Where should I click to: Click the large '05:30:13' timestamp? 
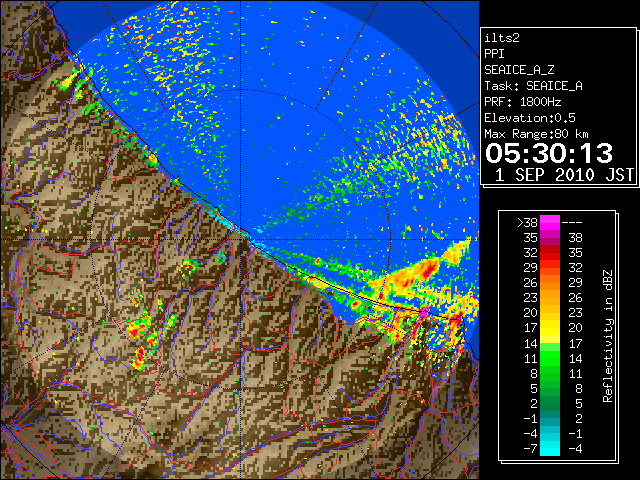(x=549, y=153)
